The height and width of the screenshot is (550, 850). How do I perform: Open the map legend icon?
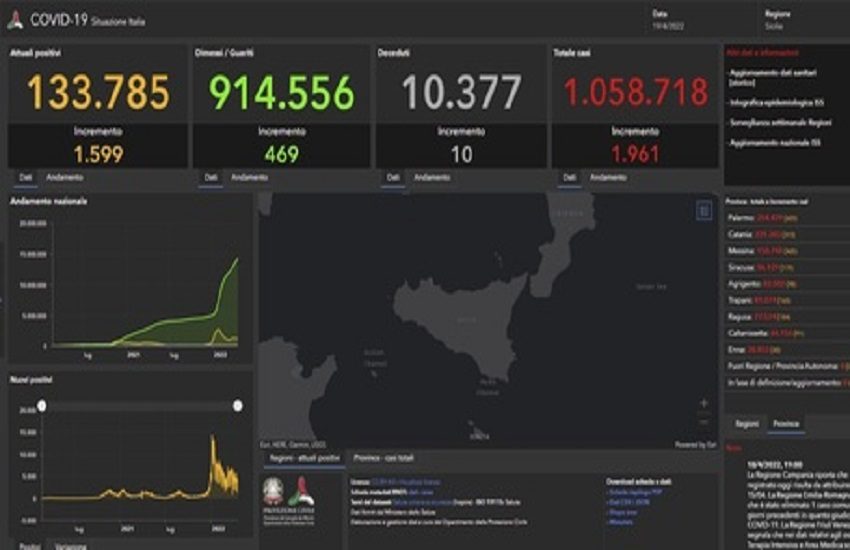point(703,210)
